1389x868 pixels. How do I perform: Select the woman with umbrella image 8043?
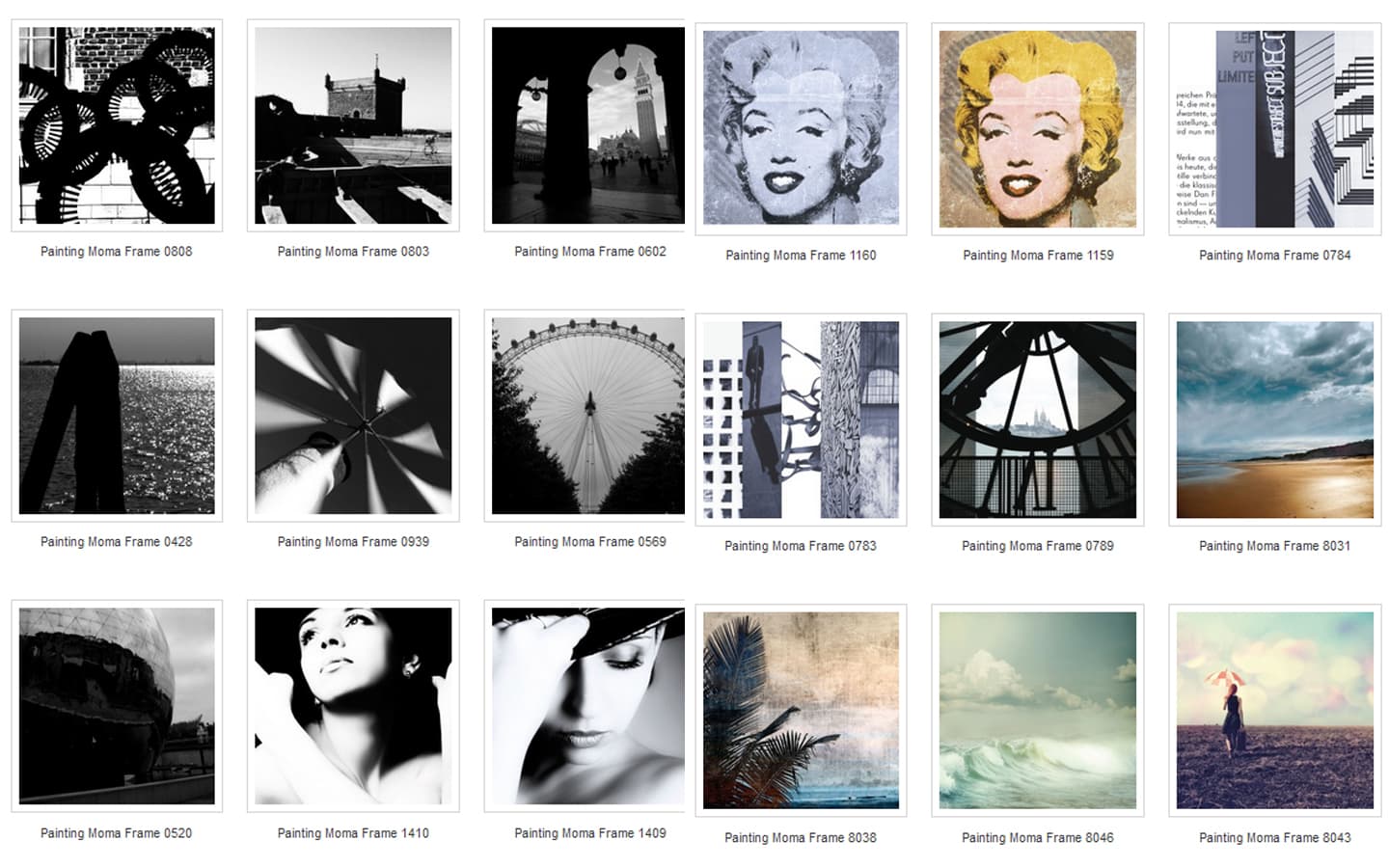[x=1274, y=710]
